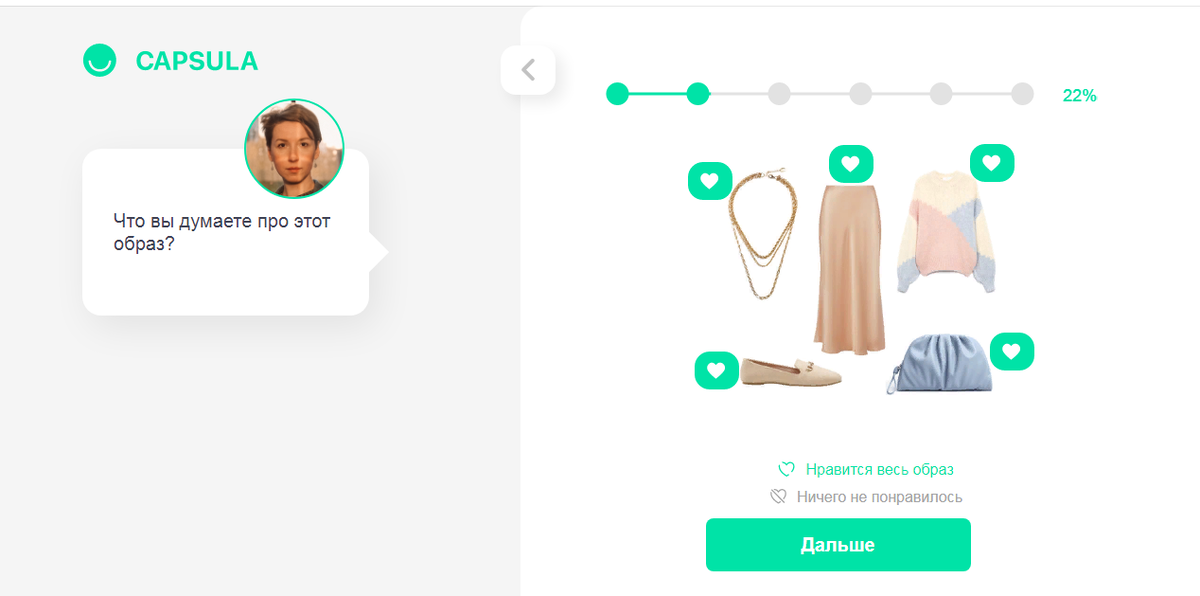Click the satin skirt image

tap(851, 267)
